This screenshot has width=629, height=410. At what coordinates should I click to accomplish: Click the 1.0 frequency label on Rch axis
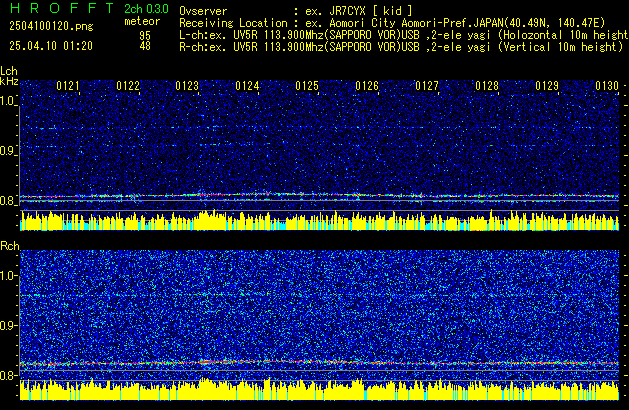click(8, 275)
